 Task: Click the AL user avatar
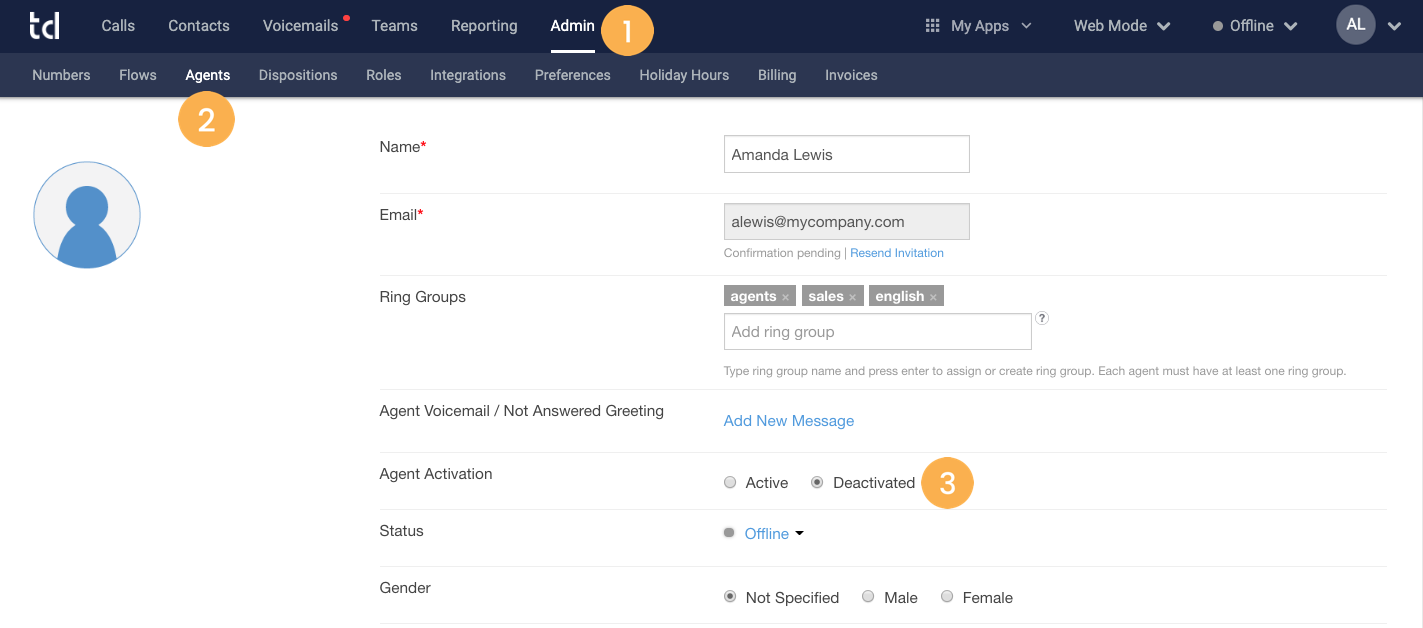(x=1356, y=25)
